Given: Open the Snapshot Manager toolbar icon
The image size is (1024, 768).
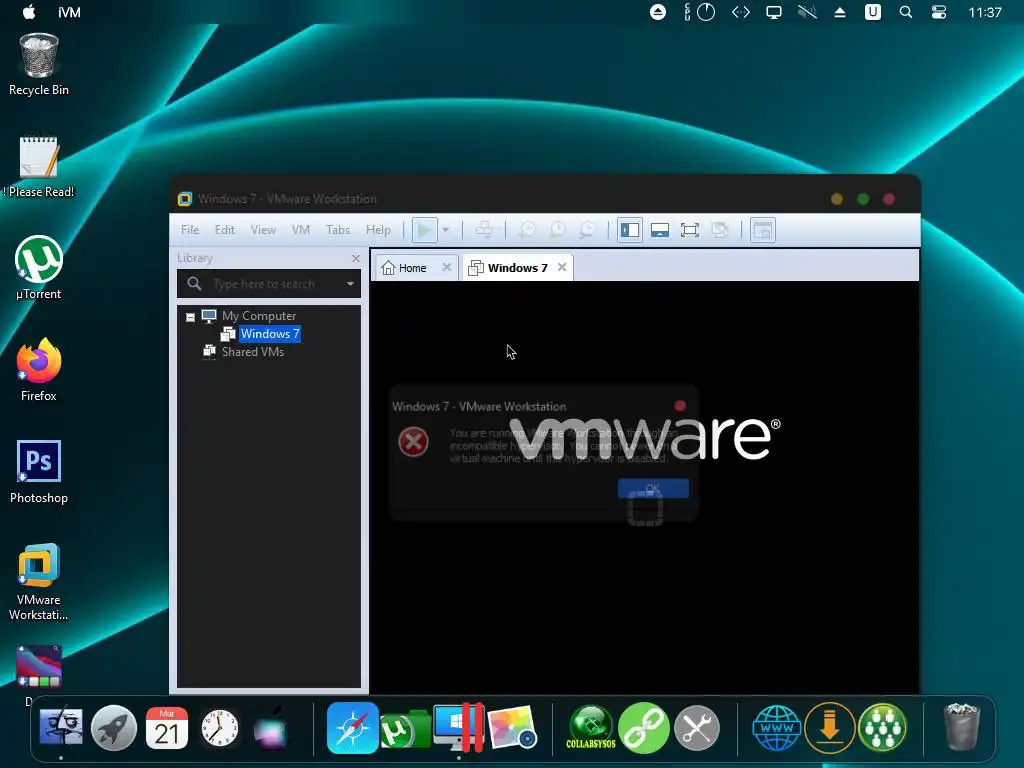Looking at the screenshot, I should (x=588, y=230).
